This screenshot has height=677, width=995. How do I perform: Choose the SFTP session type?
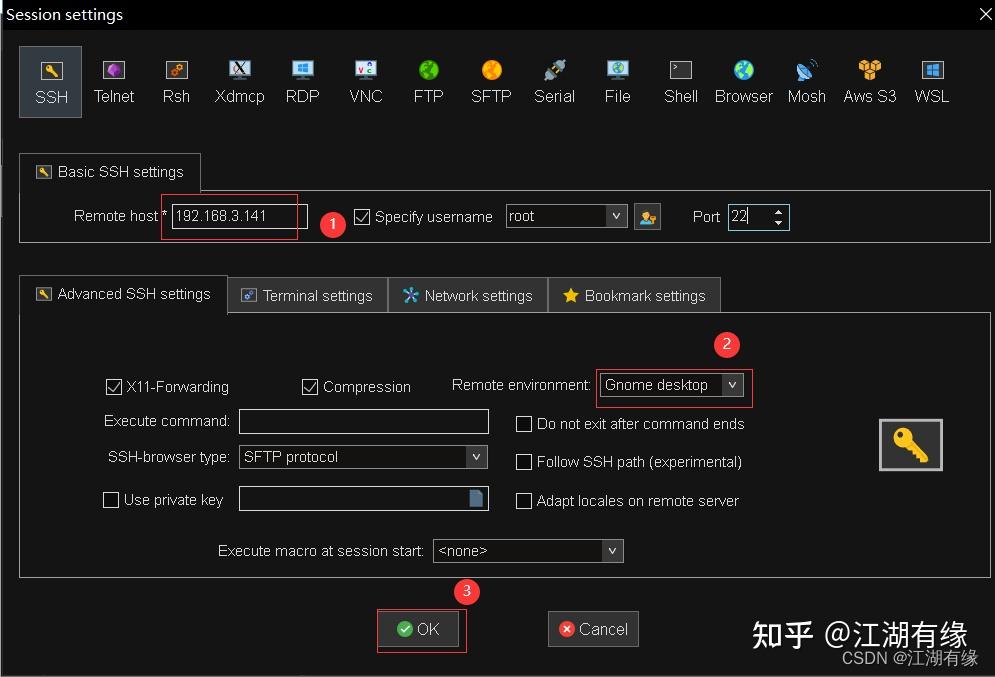tap(491, 82)
